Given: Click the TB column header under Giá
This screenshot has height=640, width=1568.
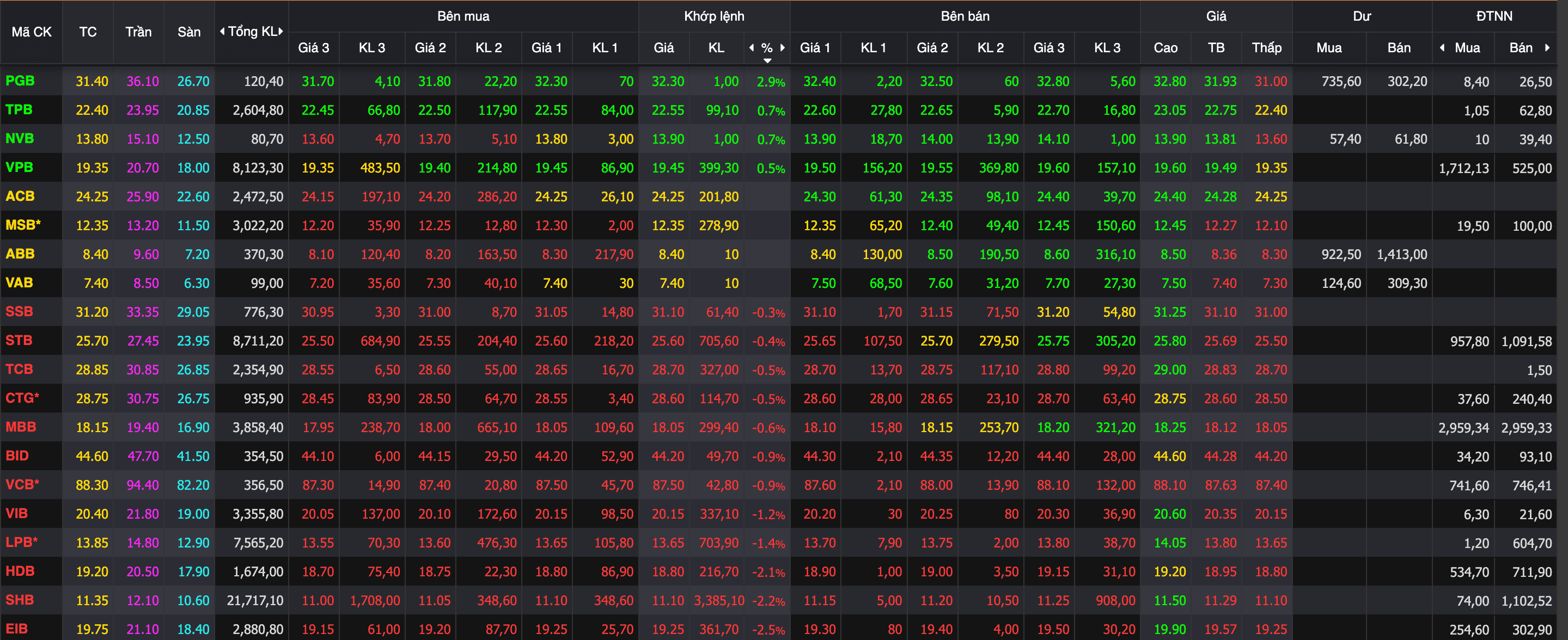Looking at the screenshot, I should point(1216,47).
